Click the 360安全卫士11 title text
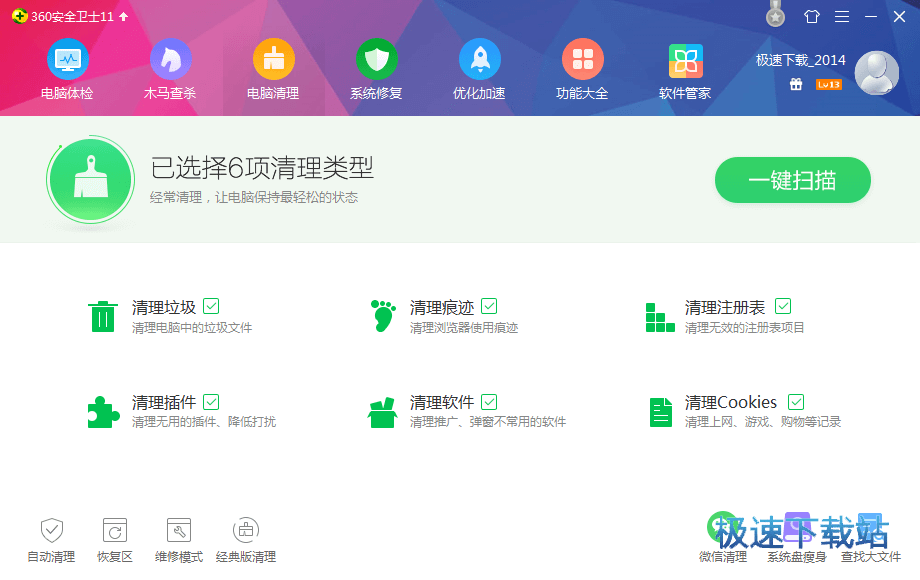The height and width of the screenshot is (580, 920). click(x=72, y=16)
